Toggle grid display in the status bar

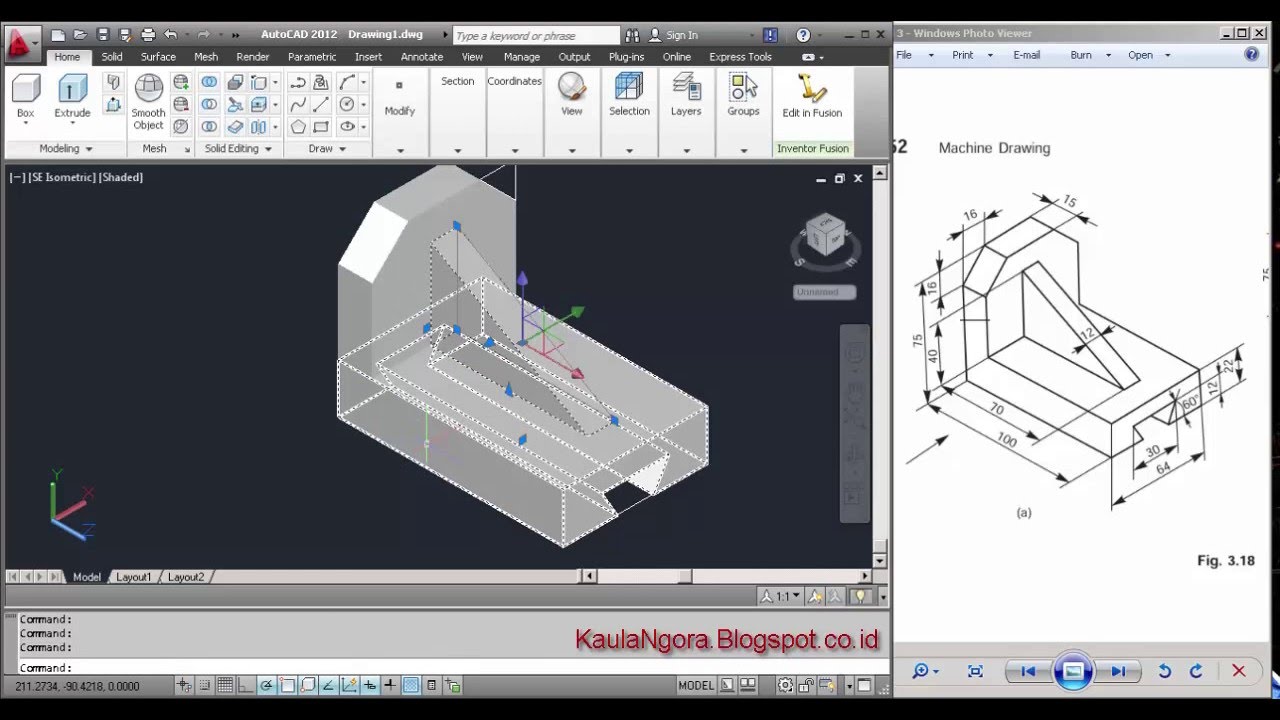[227, 686]
